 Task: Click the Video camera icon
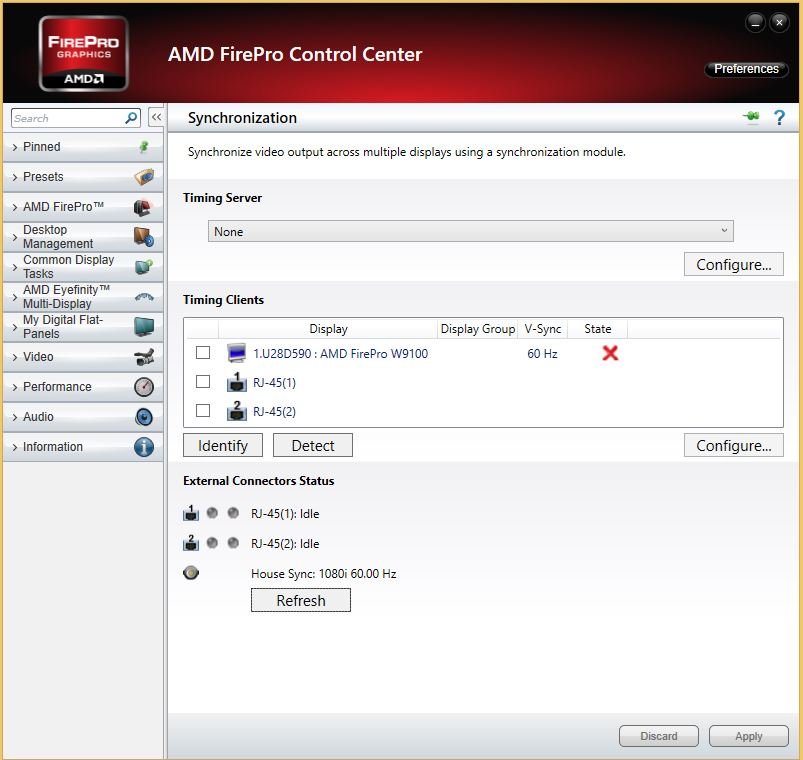(x=144, y=357)
